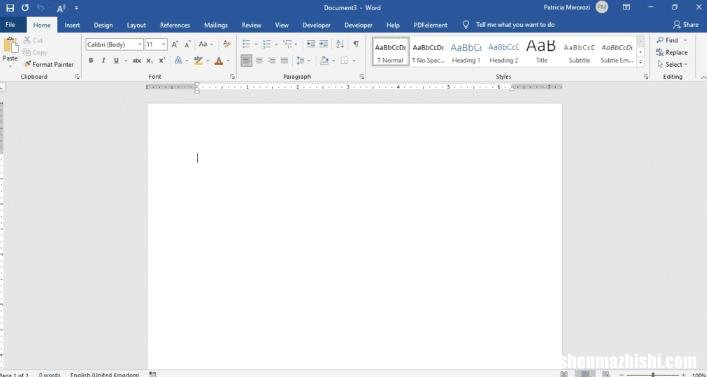Justify paragraph text

[284, 60]
